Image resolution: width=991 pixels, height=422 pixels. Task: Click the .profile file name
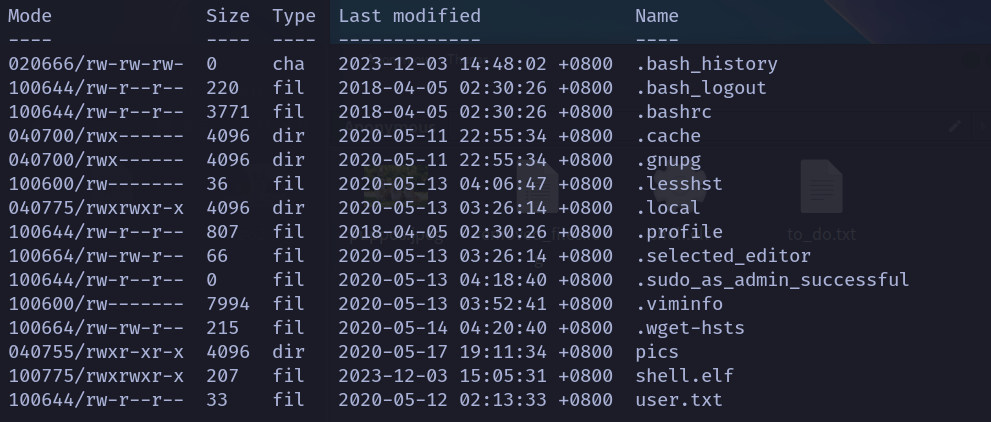[x=679, y=232]
